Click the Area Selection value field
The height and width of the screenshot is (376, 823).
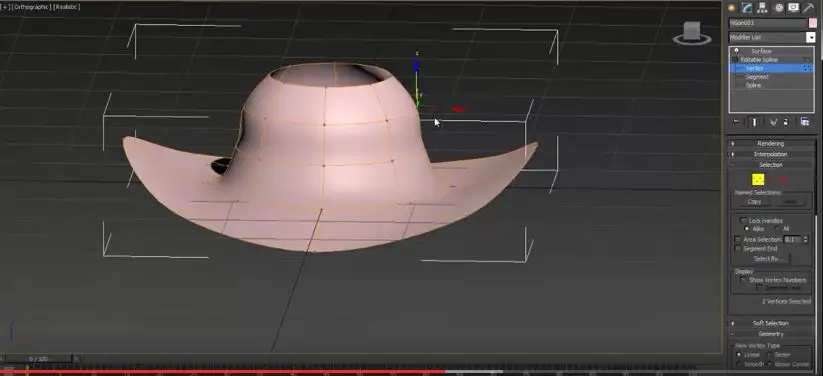click(794, 239)
